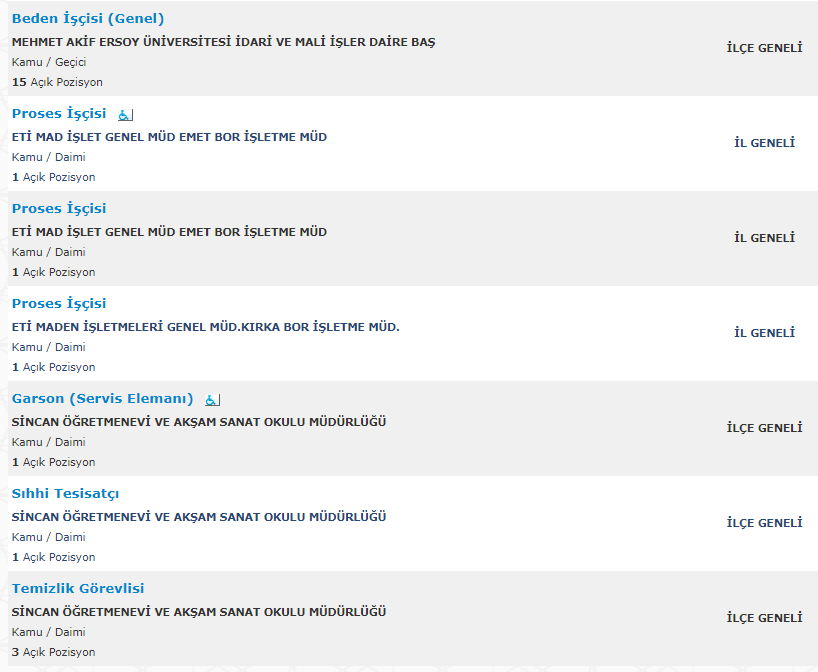Open the first Proses İşçisi listing with disability icon
Viewport: 818px width, 672px height.
pyautogui.click(x=59, y=114)
